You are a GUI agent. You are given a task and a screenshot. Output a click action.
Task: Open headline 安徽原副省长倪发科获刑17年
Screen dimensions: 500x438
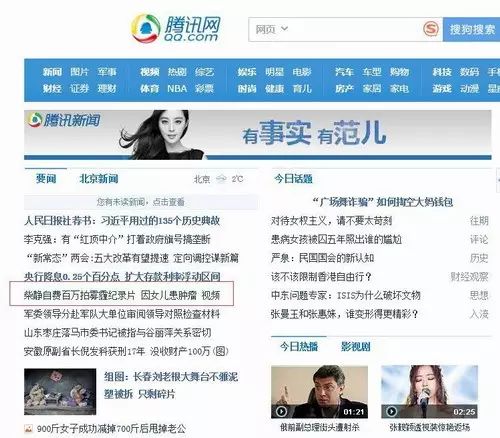click(x=126, y=351)
